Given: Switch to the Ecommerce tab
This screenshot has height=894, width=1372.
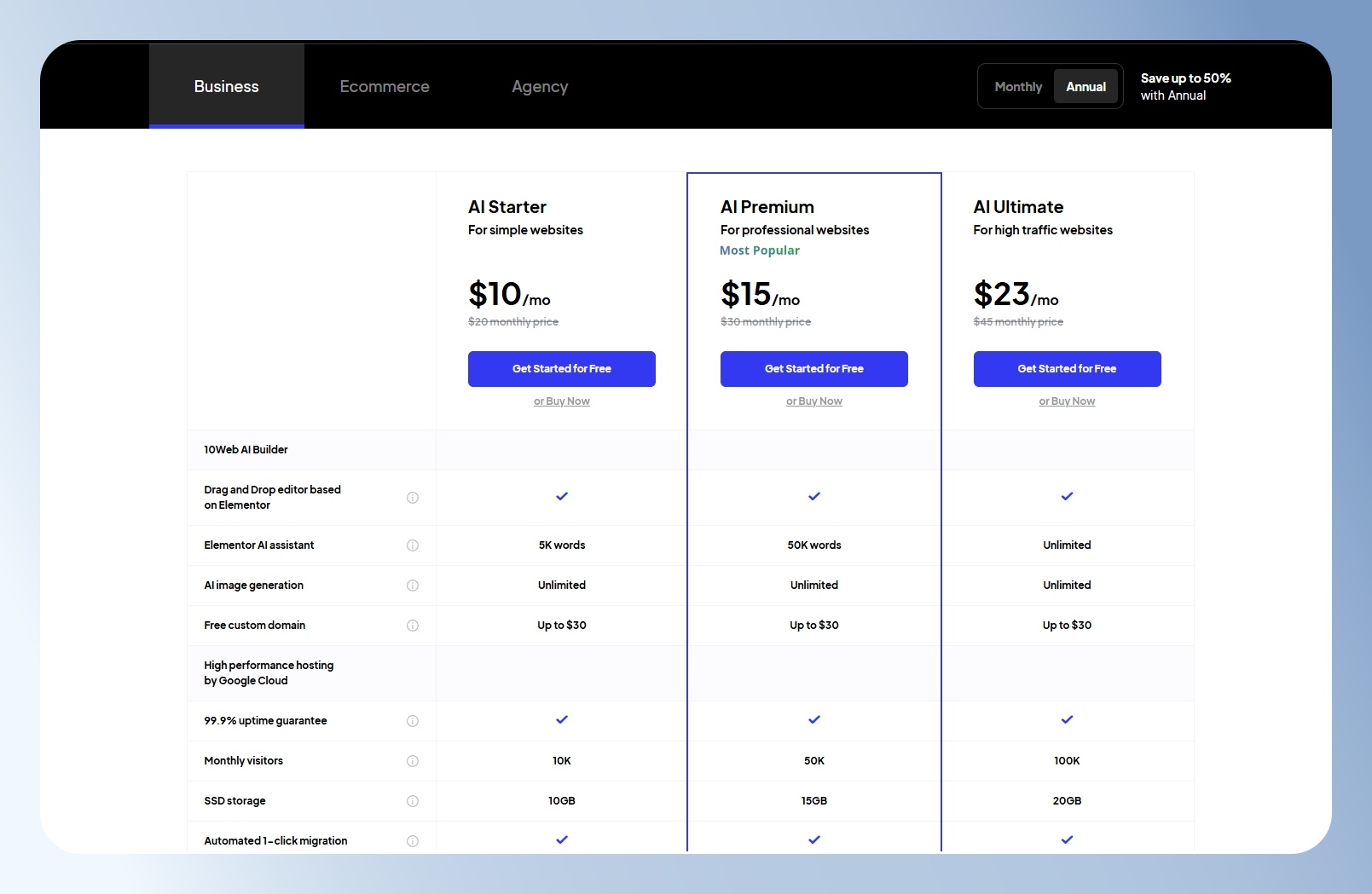Looking at the screenshot, I should pos(385,86).
